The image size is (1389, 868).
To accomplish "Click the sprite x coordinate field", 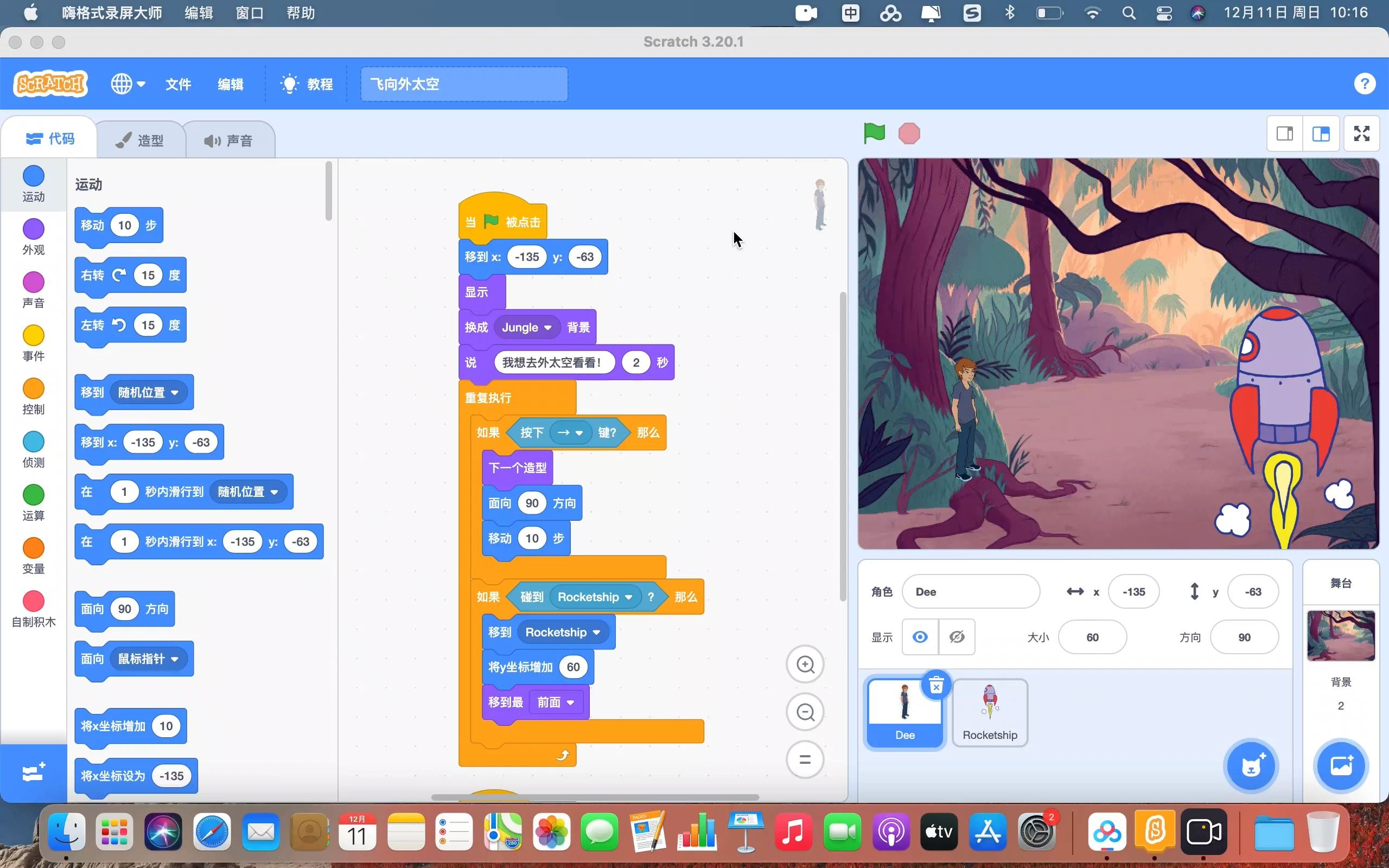I will (x=1133, y=592).
